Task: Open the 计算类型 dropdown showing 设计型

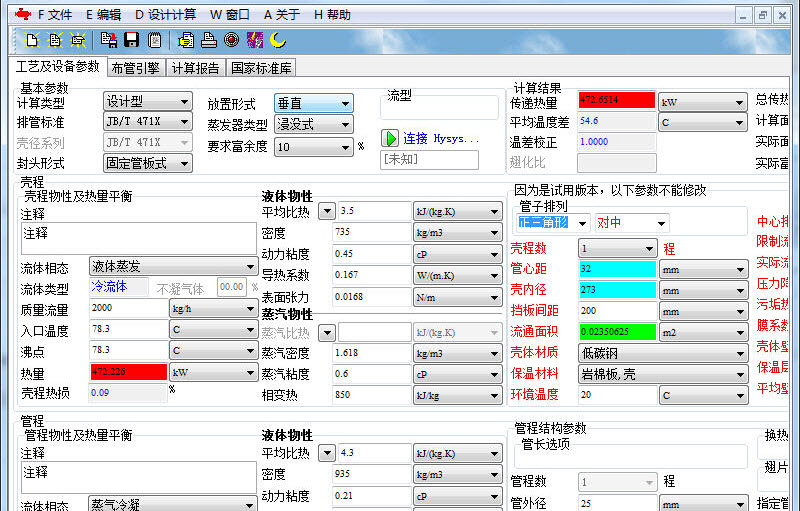Action: click(147, 102)
